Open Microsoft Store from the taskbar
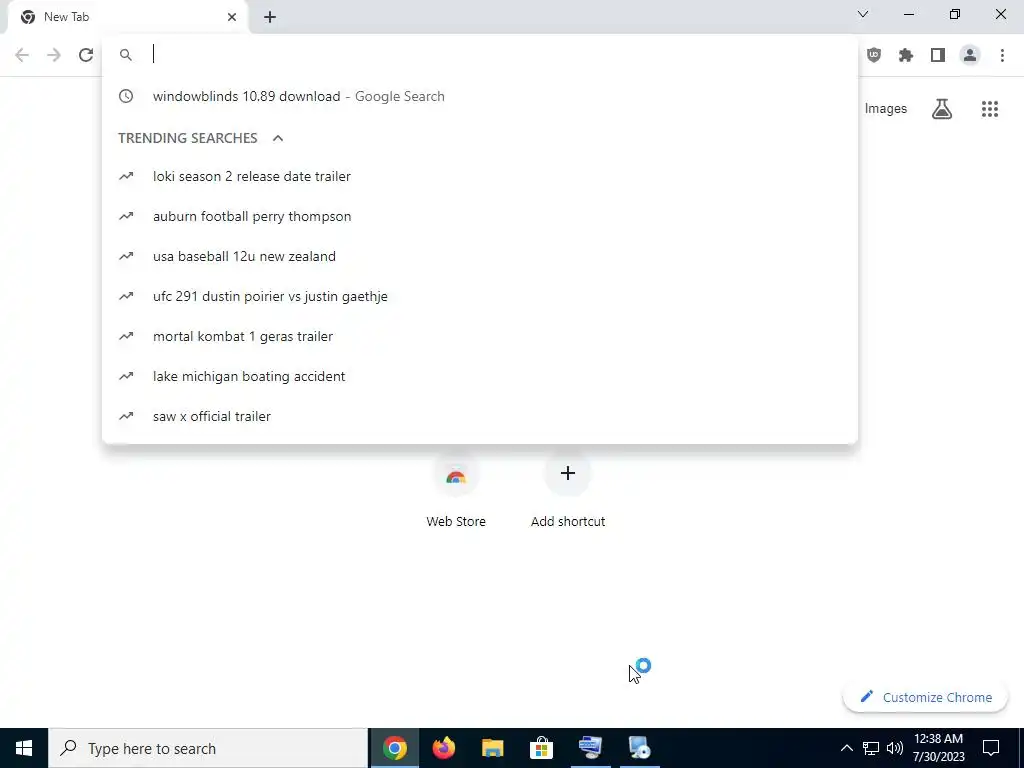 (x=541, y=748)
